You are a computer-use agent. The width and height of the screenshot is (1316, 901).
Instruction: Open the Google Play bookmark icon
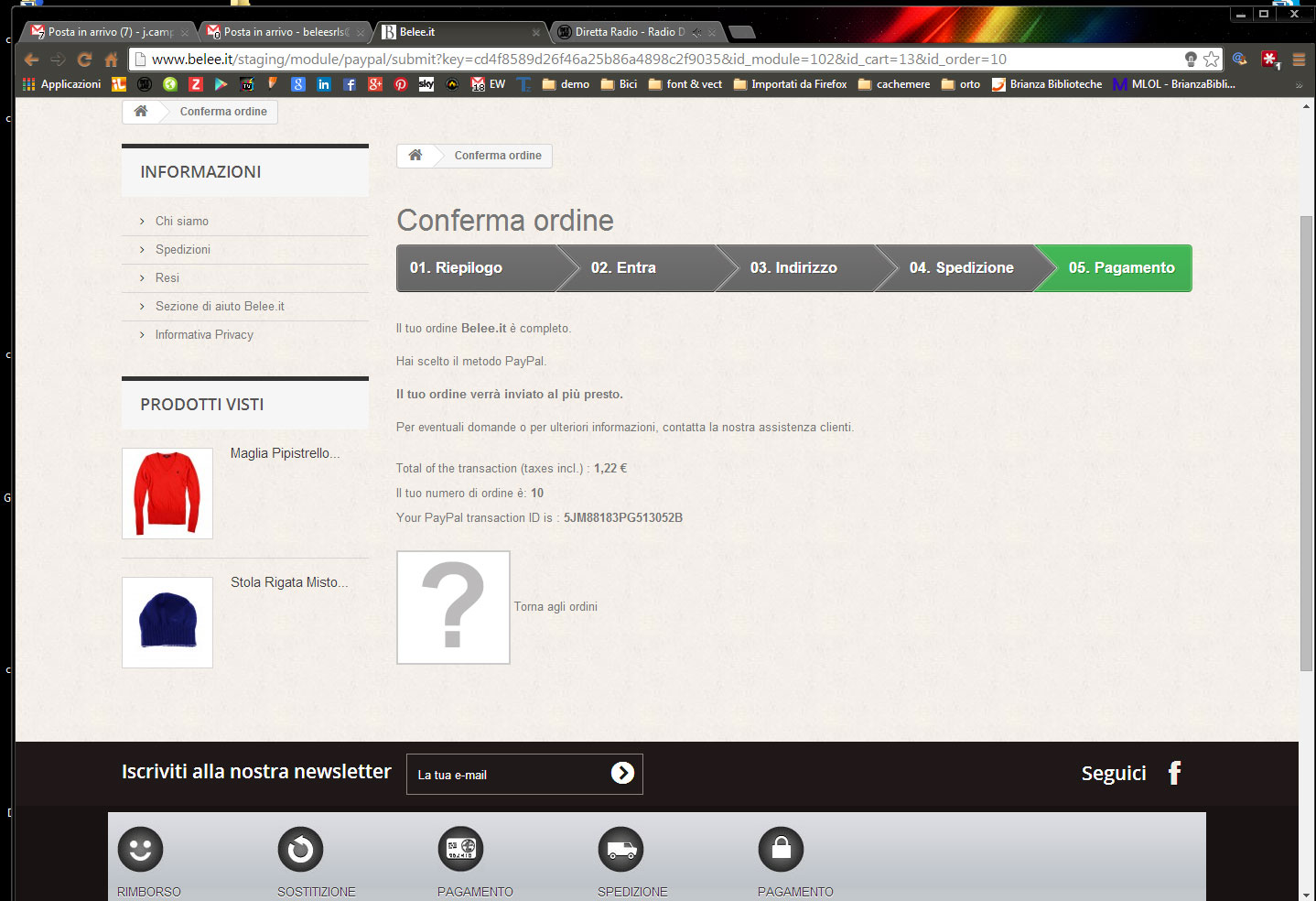tap(221, 84)
